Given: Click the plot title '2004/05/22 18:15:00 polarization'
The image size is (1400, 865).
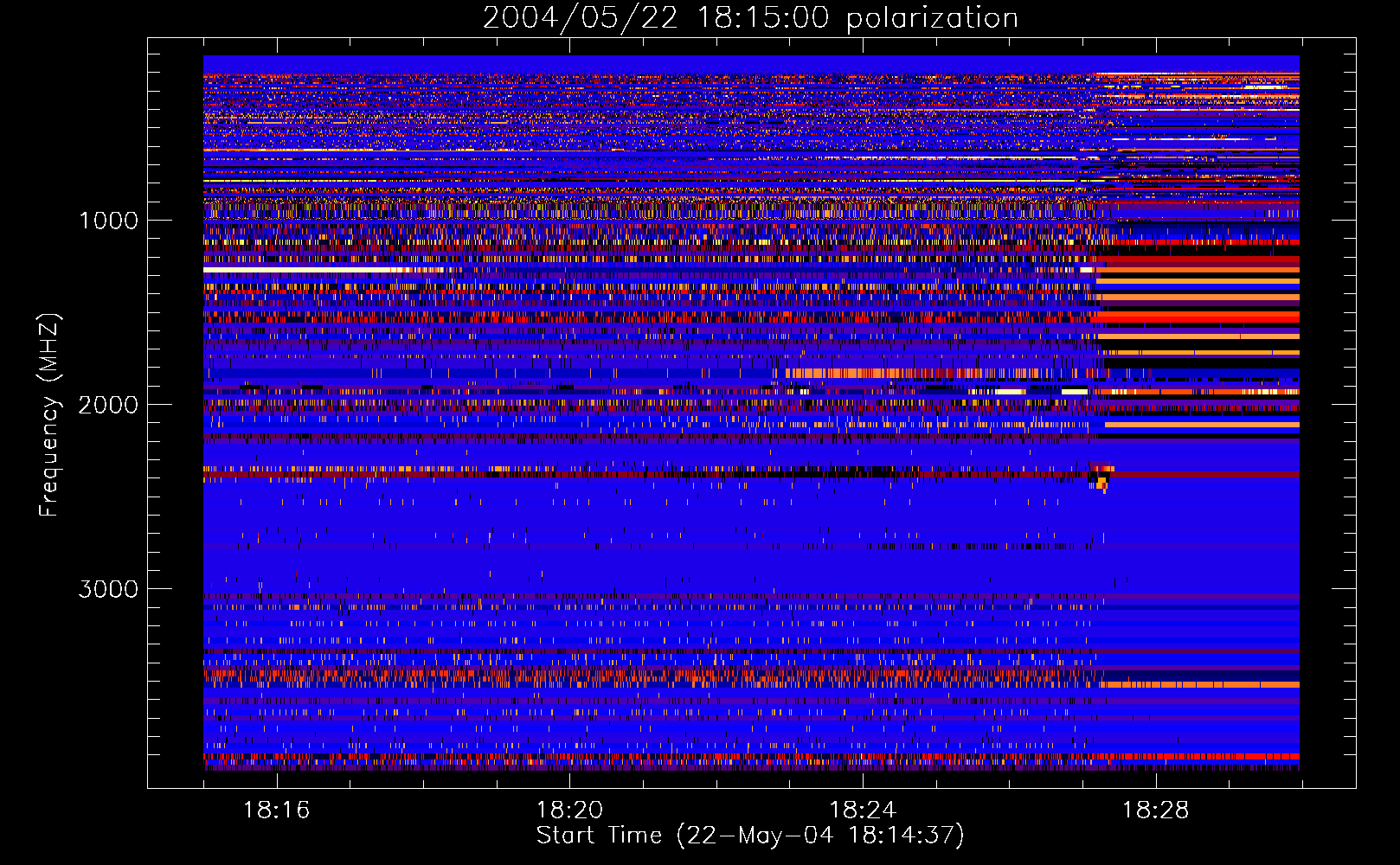Looking at the screenshot, I should point(750,18).
